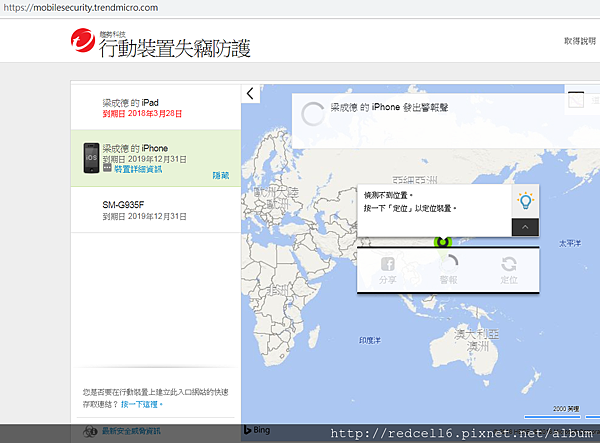This screenshot has width=600, height=443.
Task: Open 裝置詳細資訊 link
Action: click(x=138, y=169)
